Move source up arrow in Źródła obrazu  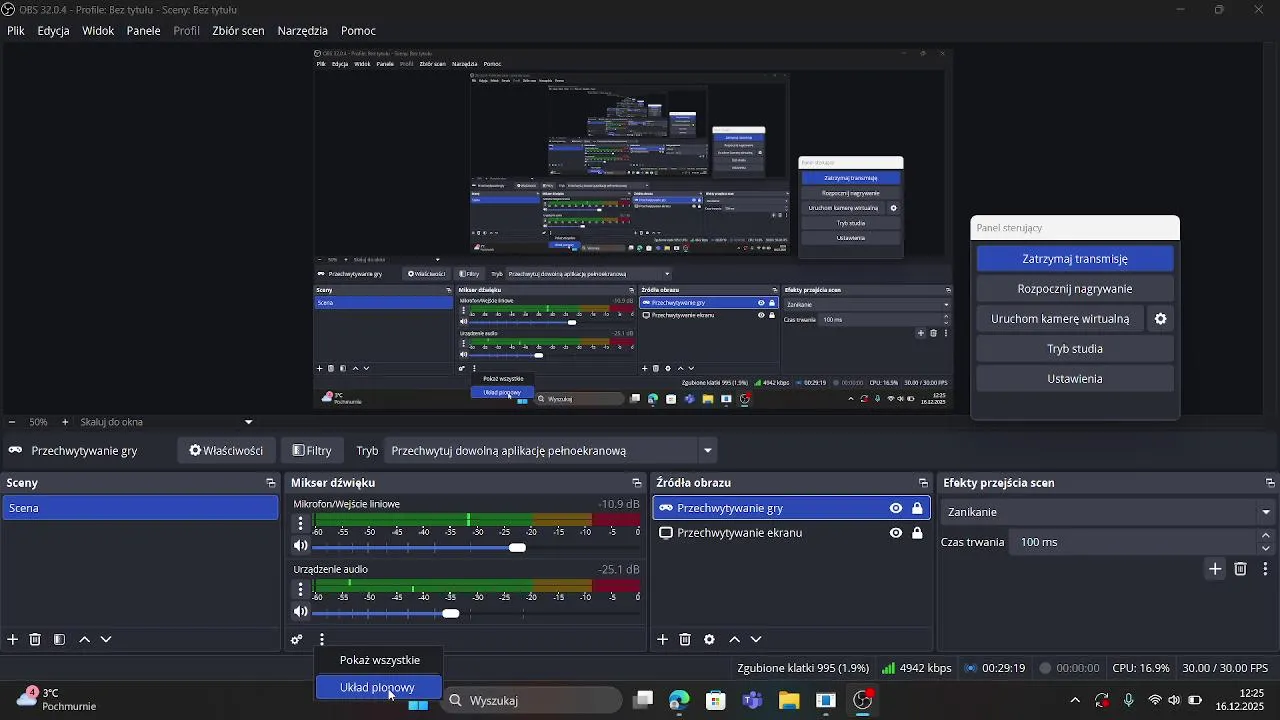735,640
